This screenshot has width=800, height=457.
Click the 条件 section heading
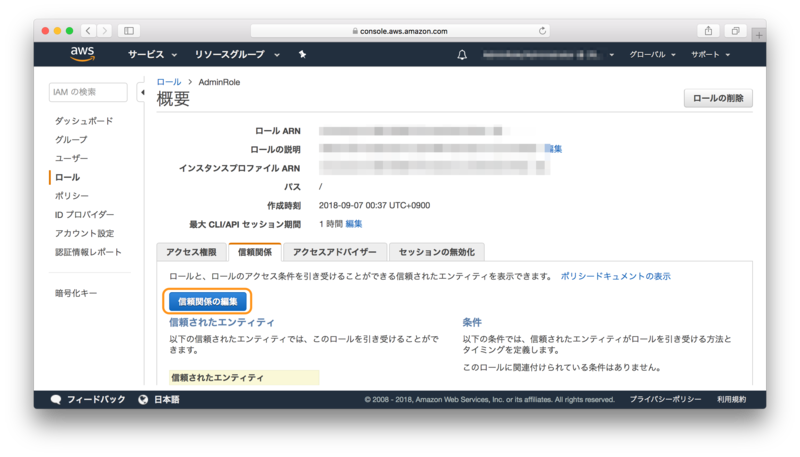click(x=472, y=322)
